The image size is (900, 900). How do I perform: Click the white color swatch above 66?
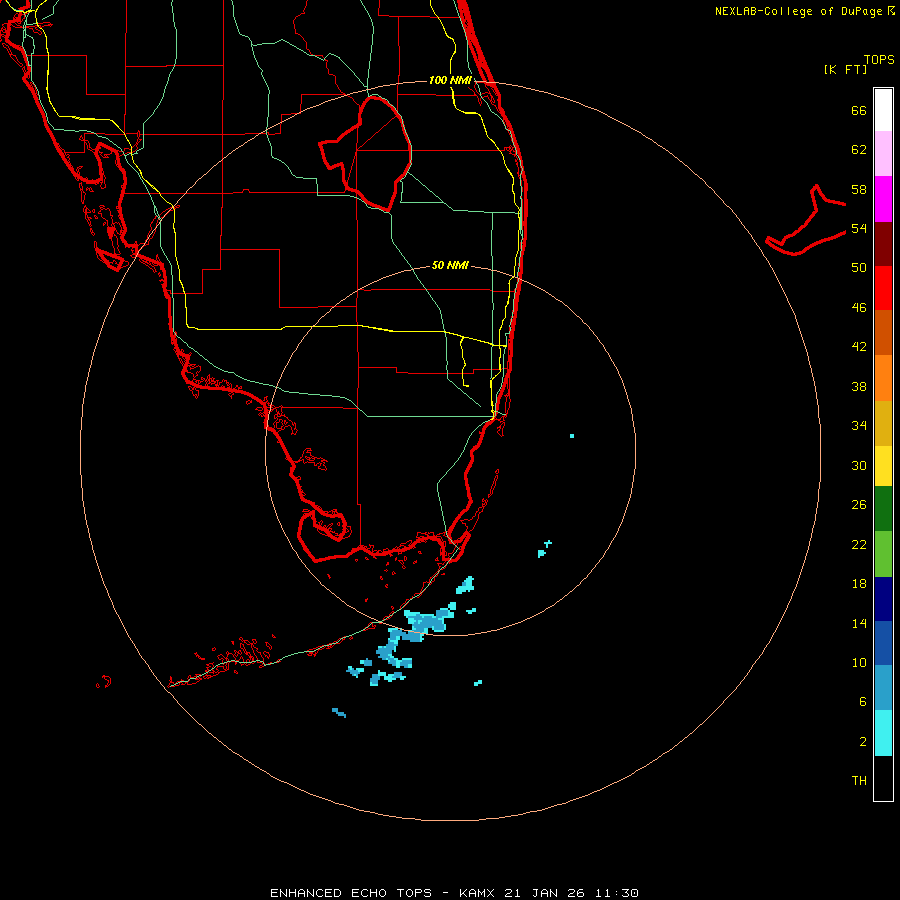point(883,110)
